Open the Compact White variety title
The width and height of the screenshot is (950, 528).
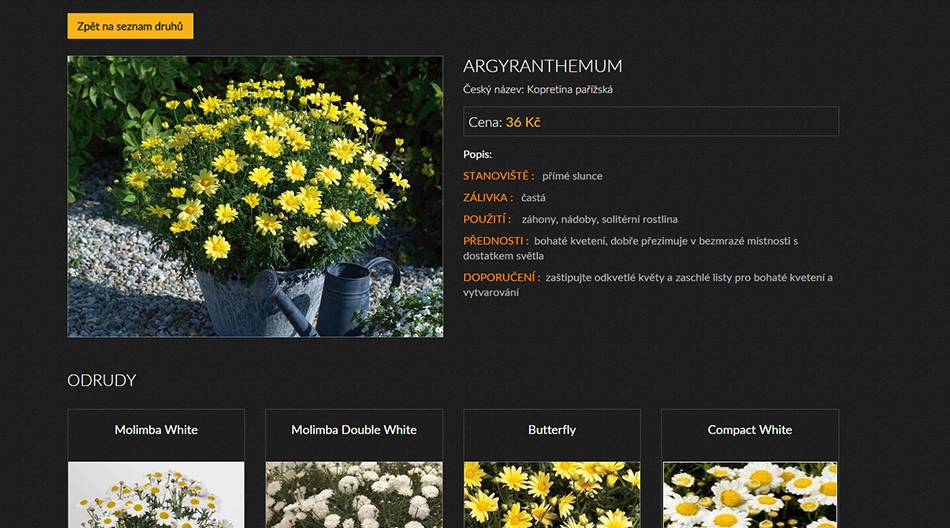749,430
